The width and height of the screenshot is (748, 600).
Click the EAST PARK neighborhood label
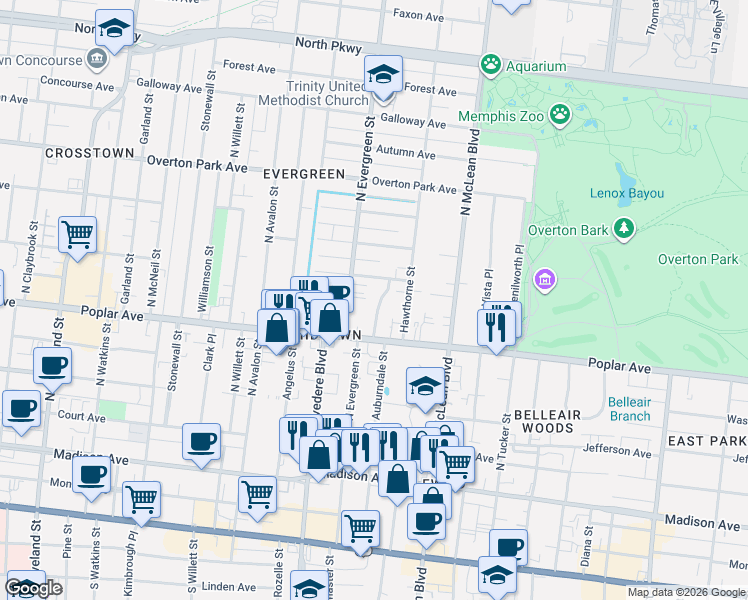707,441
